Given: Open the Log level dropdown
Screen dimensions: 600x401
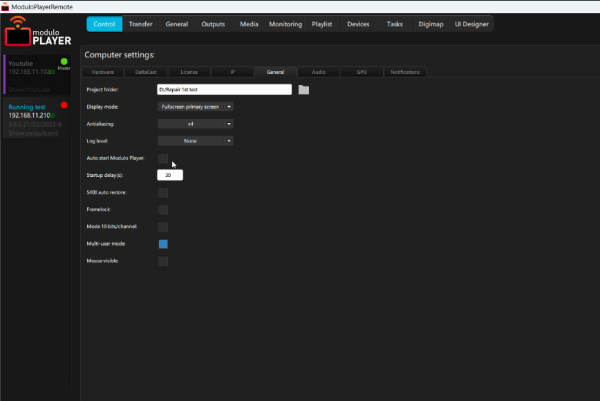Looking at the screenshot, I should click(x=195, y=141).
